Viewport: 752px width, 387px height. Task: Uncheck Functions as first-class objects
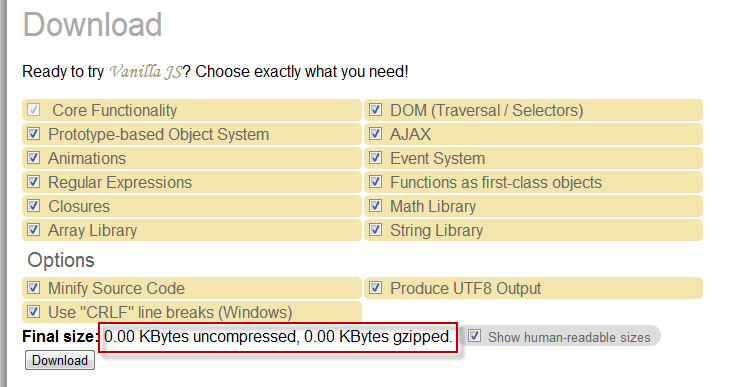pos(375,181)
